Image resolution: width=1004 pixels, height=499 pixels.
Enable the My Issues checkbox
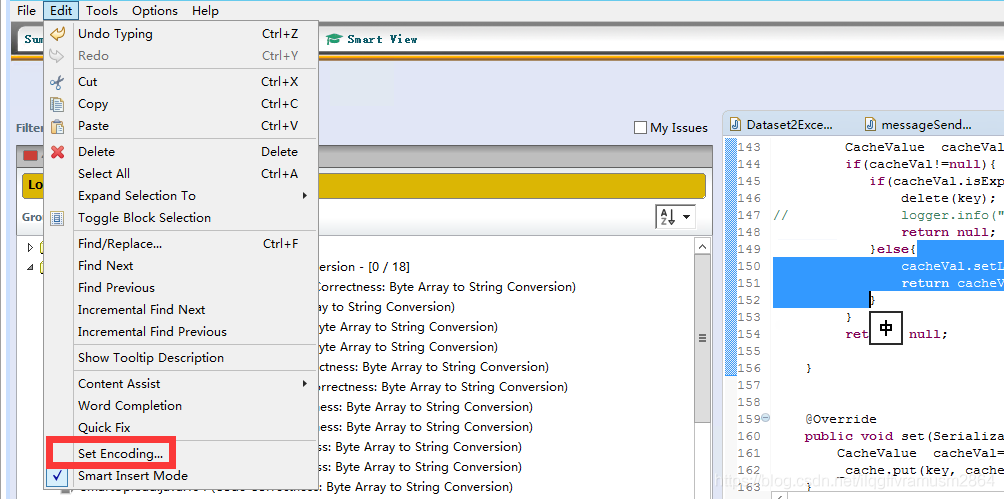pyautogui.click(x=640, y=128)
